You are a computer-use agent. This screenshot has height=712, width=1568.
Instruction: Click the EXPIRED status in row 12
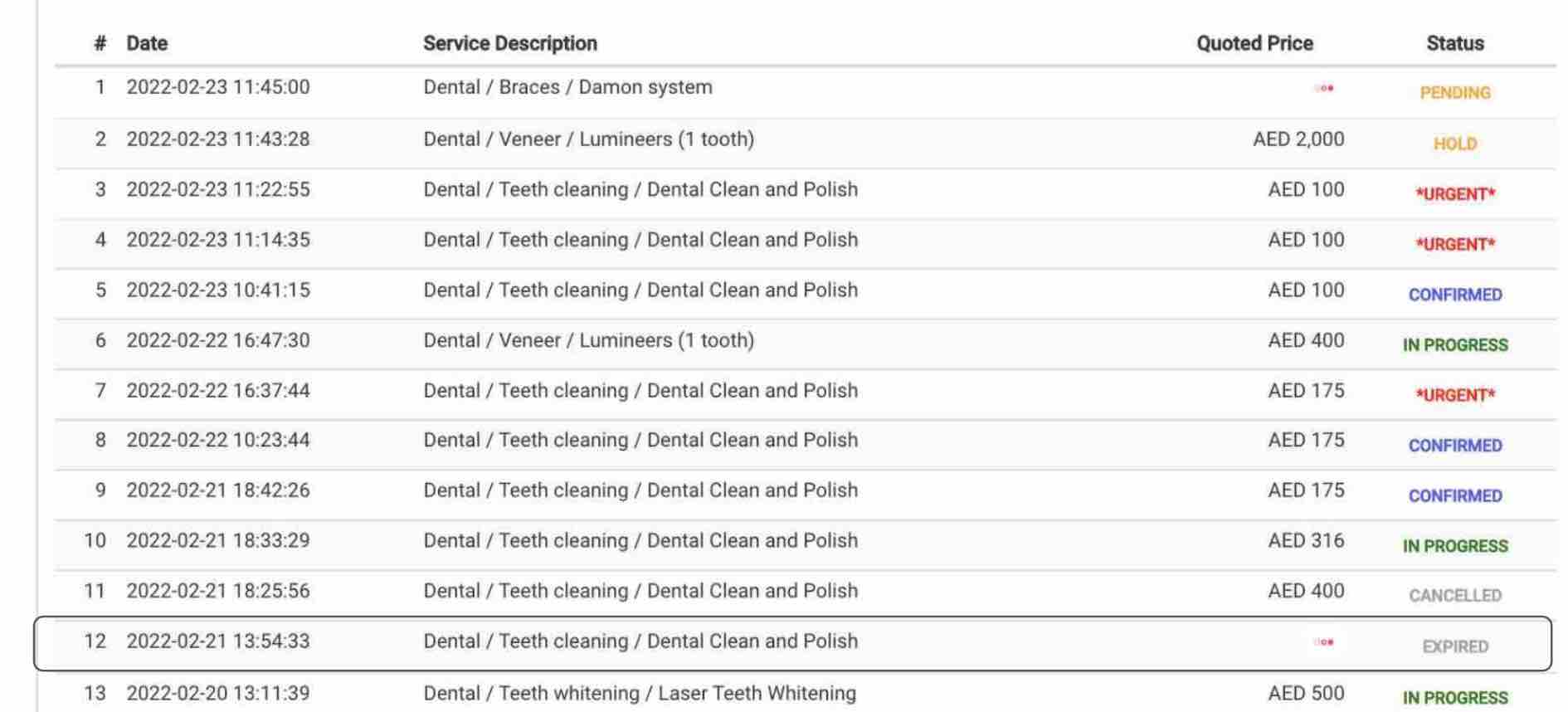[x=1455, y=646]
